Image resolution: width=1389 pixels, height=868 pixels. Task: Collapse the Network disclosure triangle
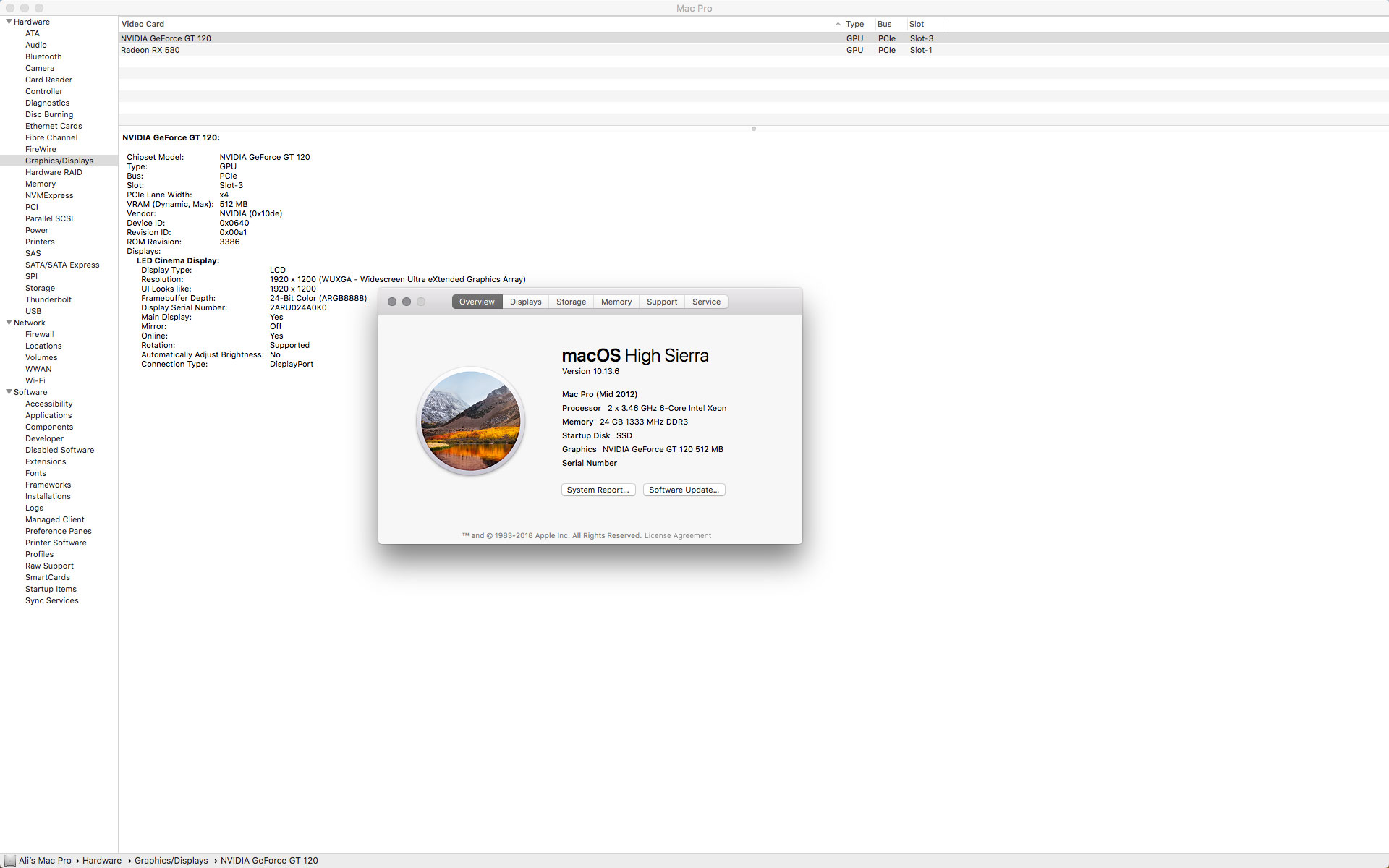[9, 323]
